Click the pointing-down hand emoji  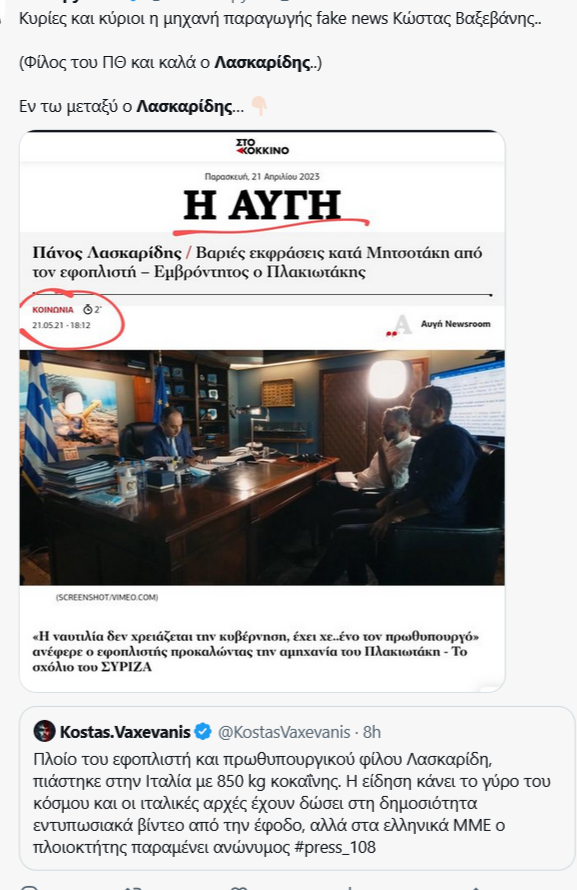[259, 106]
